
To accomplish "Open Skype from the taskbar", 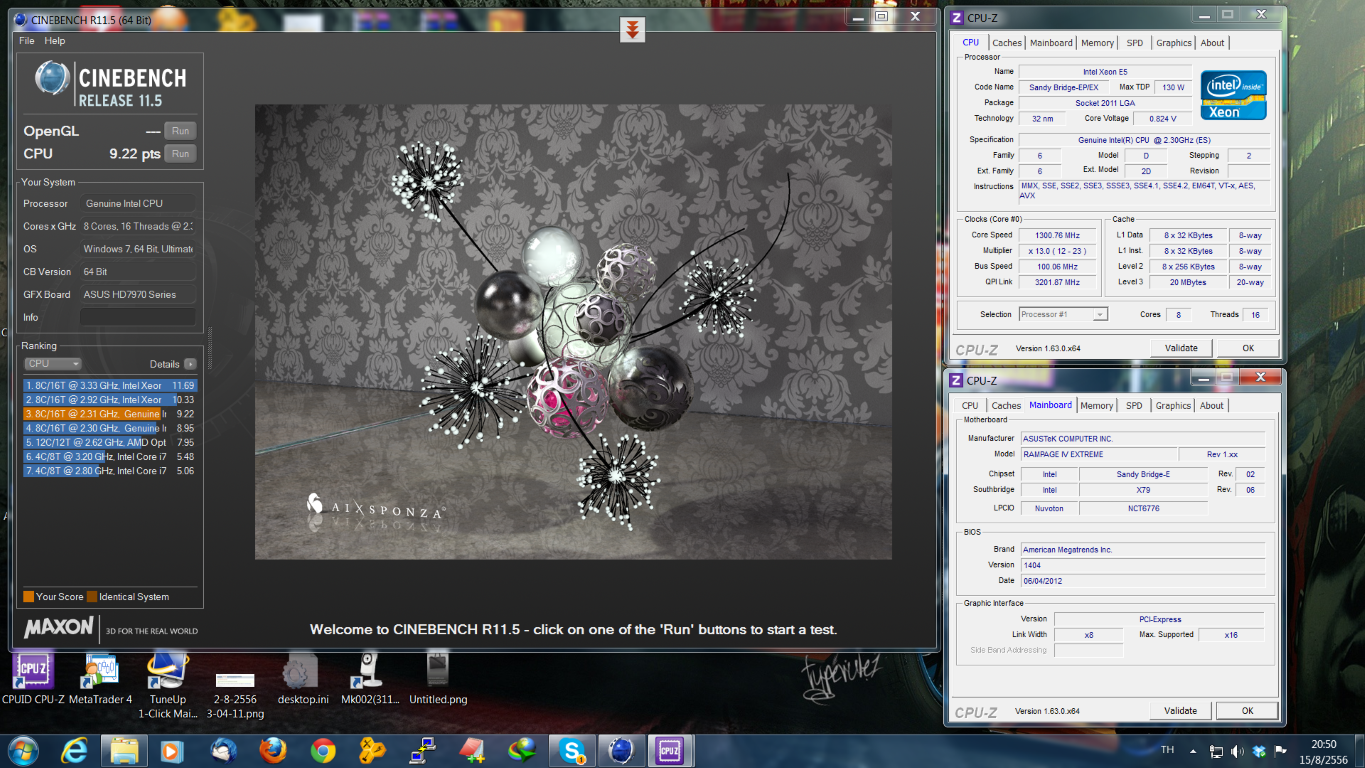I will 573,749.
